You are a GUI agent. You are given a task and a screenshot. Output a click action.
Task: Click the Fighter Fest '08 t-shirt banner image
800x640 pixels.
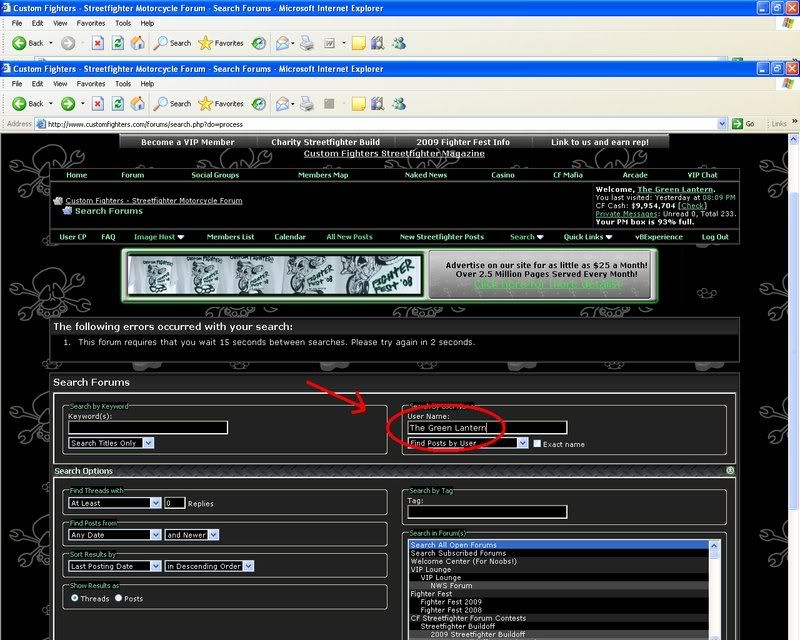click(x=276, y=275)
